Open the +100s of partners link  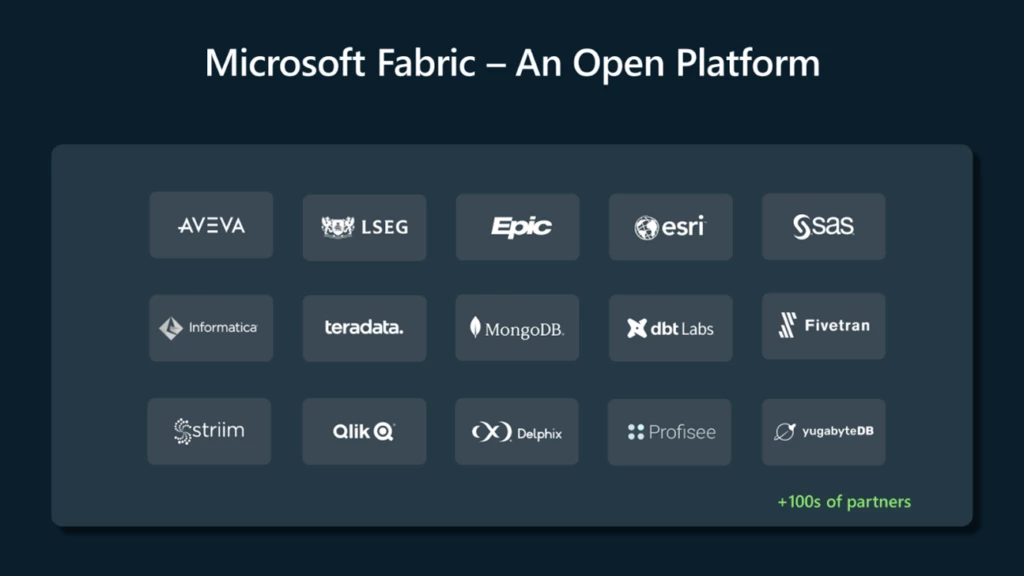point(843,501)
